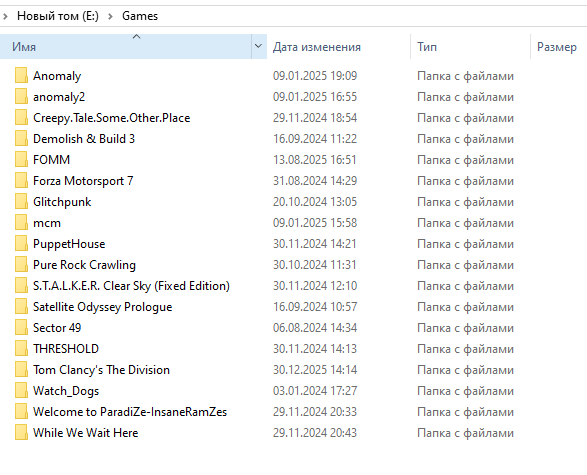Click the date 13.08.2025 16:51
The width and height of the screenshot is (587, 475).
[315, 160]
